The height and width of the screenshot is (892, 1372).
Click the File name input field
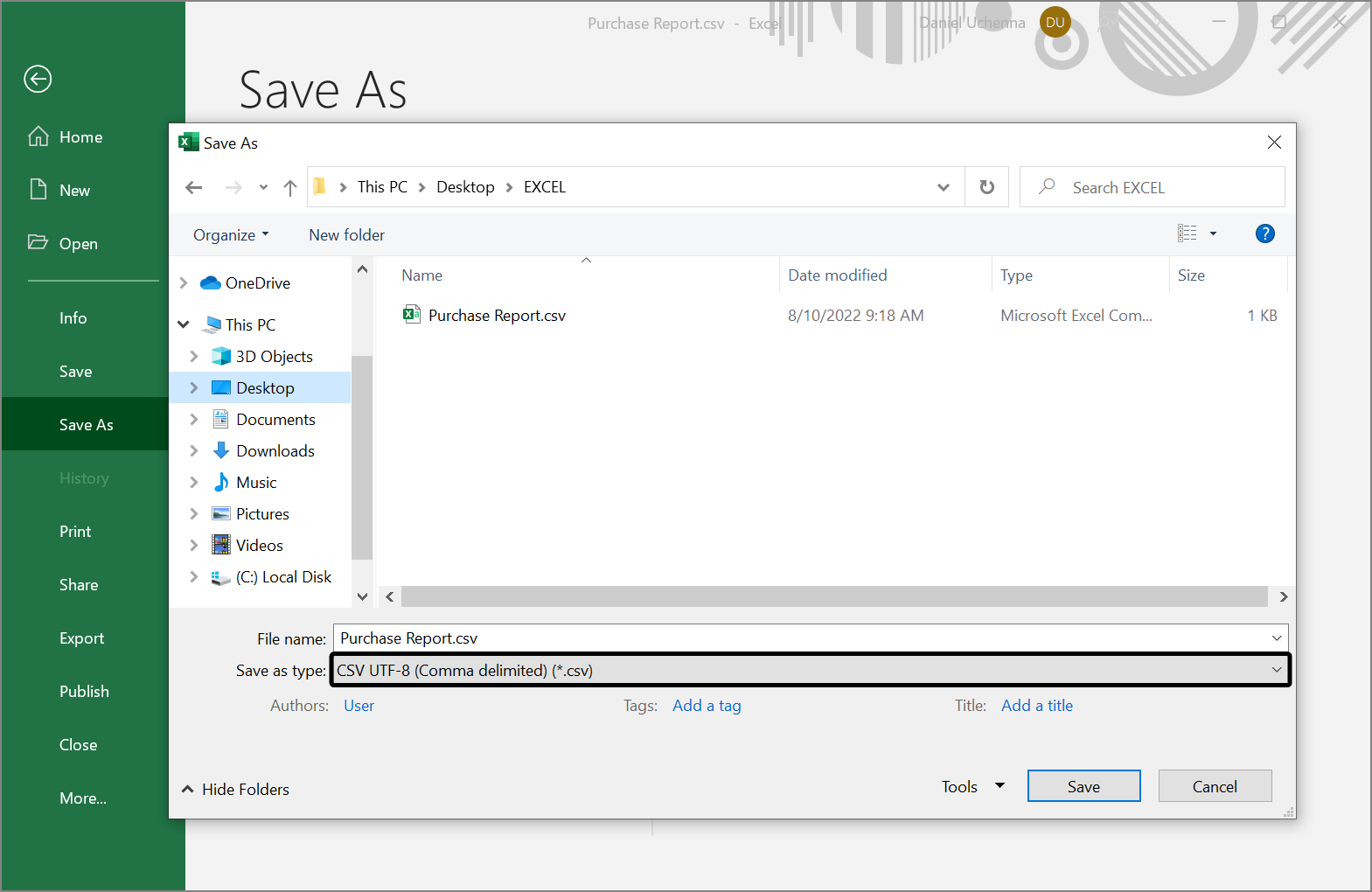tap(800, 638)
